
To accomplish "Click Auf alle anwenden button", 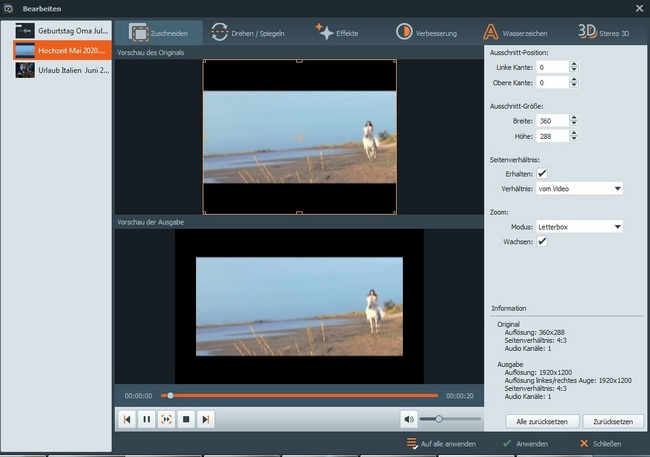I will (x=441, y=443).
